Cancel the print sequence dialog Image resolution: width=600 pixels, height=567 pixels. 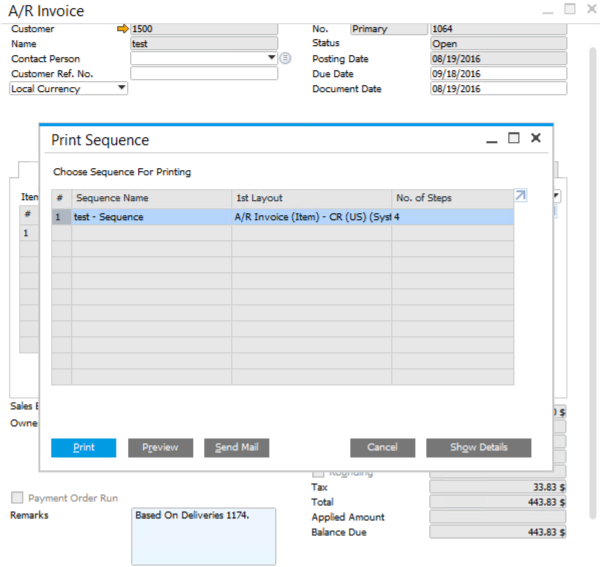point(382,448)
